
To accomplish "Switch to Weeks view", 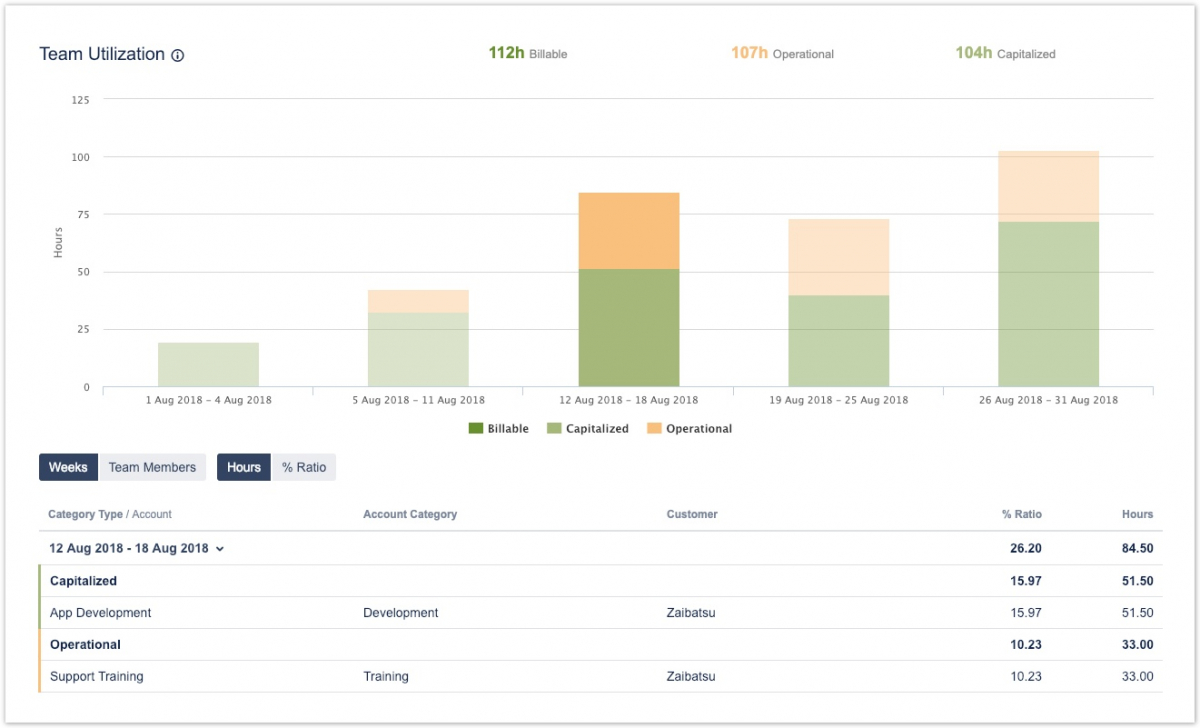I will point(69,467).
